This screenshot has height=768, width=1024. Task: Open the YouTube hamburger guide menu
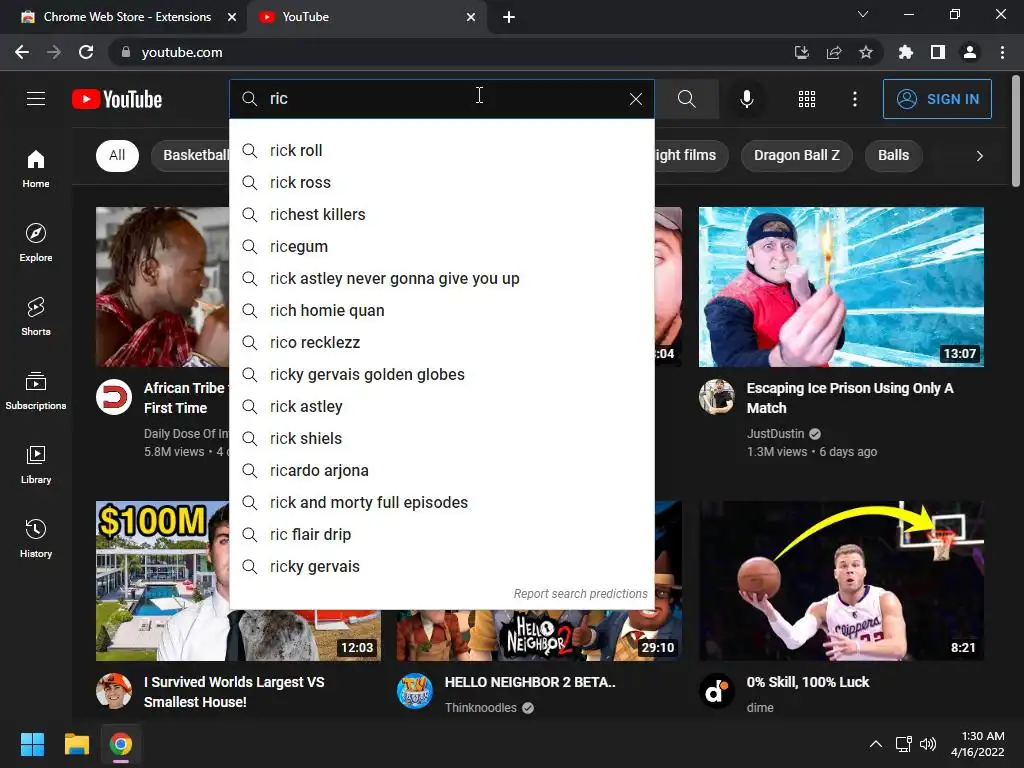click(36, 99)
